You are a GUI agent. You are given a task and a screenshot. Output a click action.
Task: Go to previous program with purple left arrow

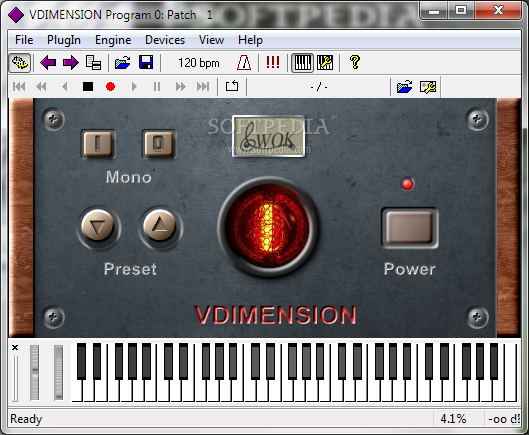tap(48, 63)
